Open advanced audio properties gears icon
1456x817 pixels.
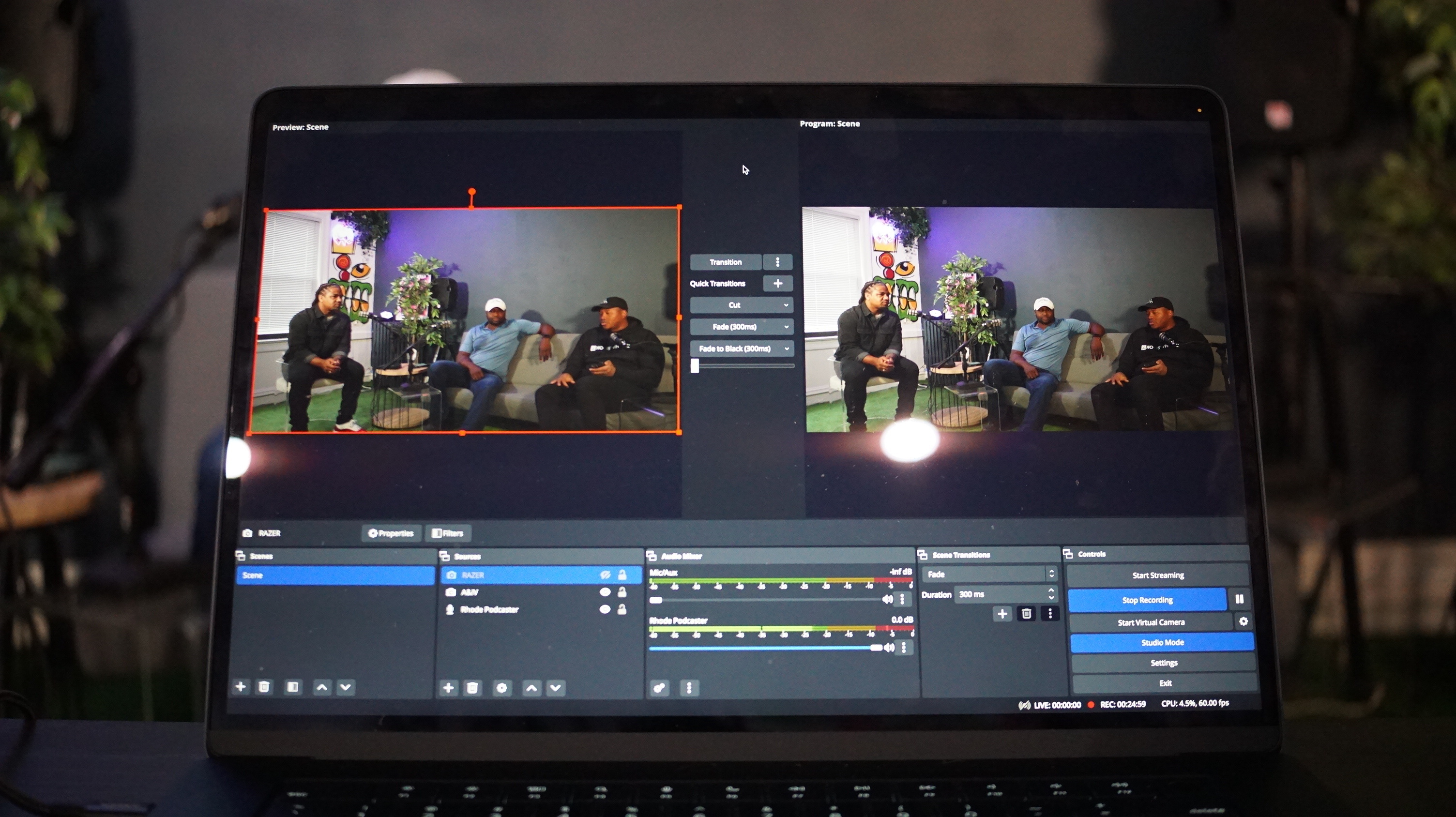[x=659, y=688]
